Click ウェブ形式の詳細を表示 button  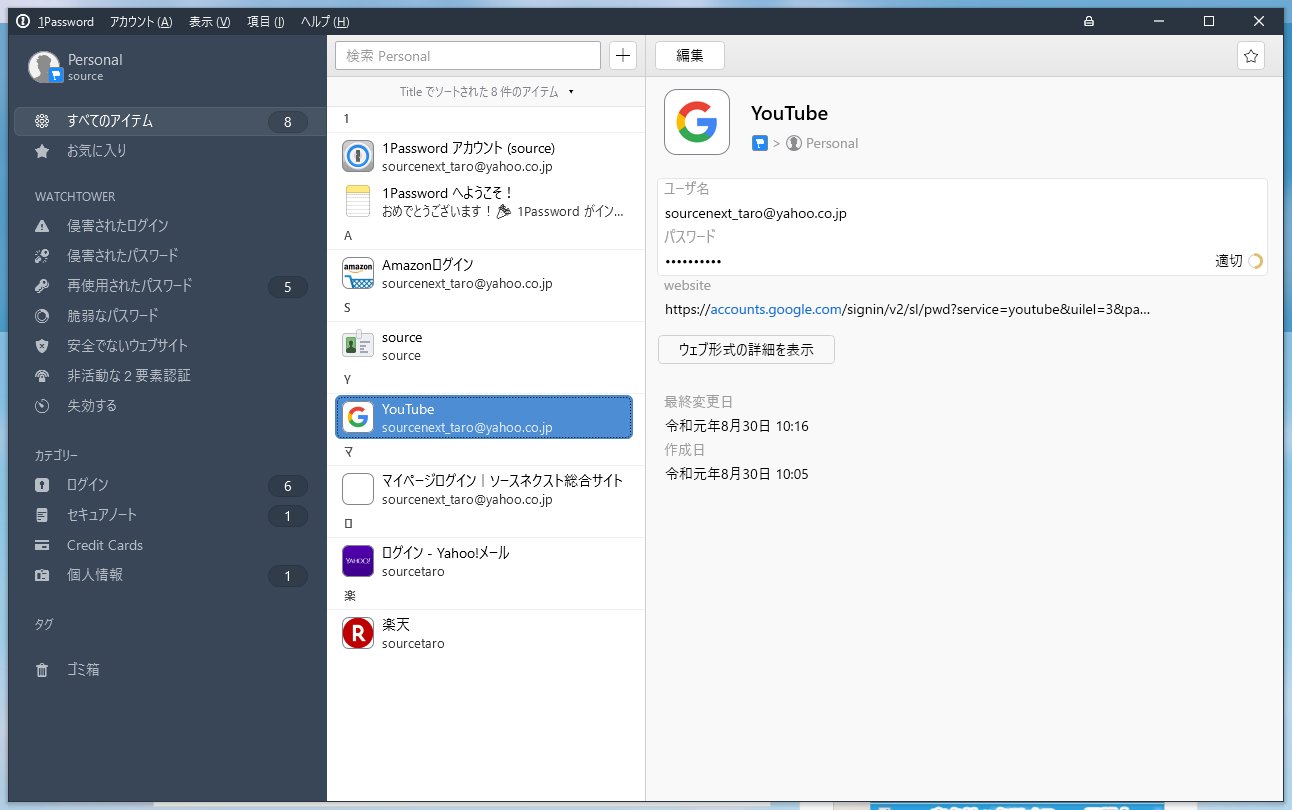tap(746, 350)
